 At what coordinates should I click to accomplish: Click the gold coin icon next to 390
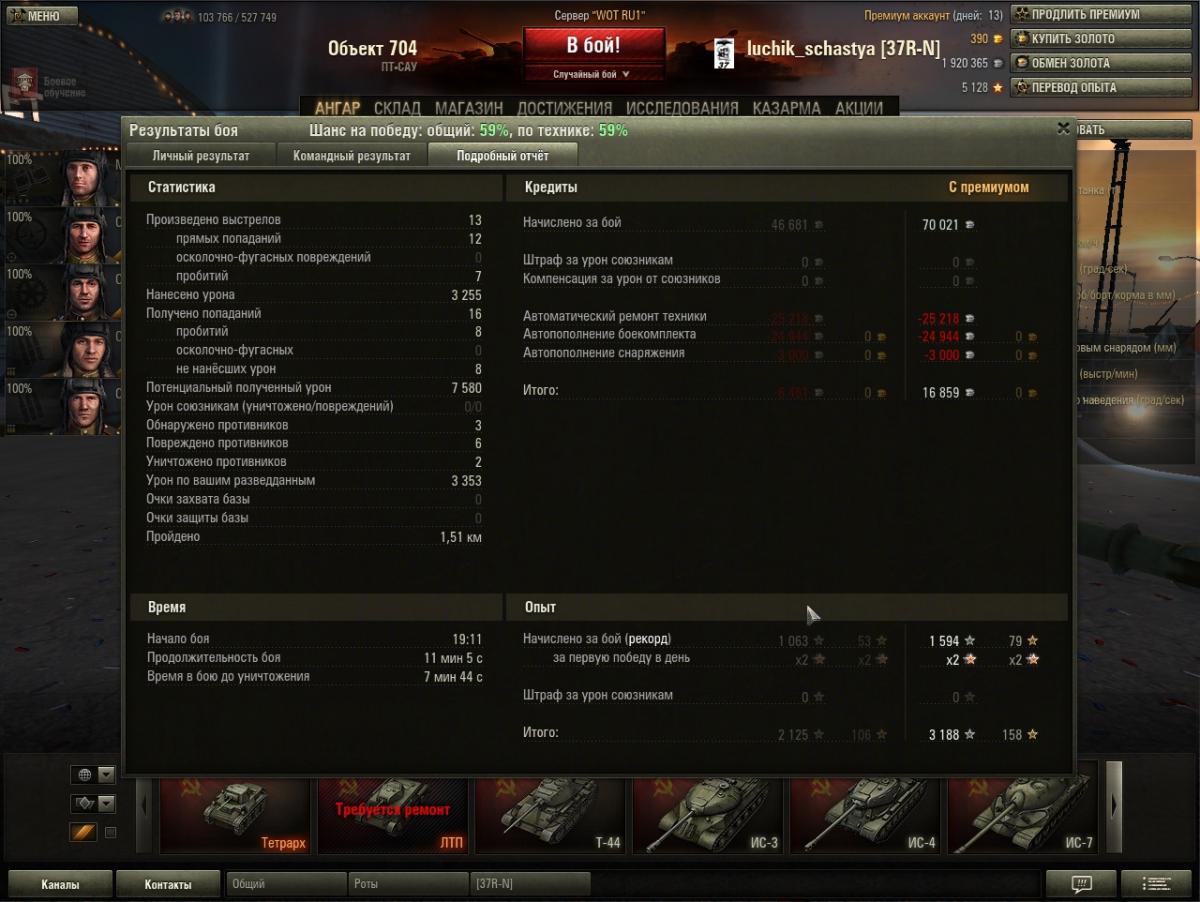(999, 39)
